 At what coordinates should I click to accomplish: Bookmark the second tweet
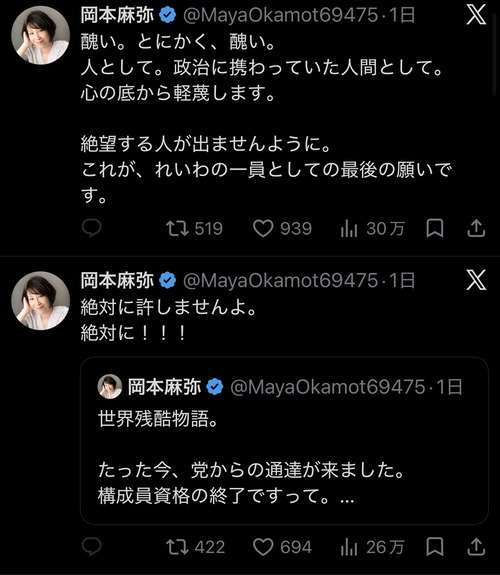435,547
